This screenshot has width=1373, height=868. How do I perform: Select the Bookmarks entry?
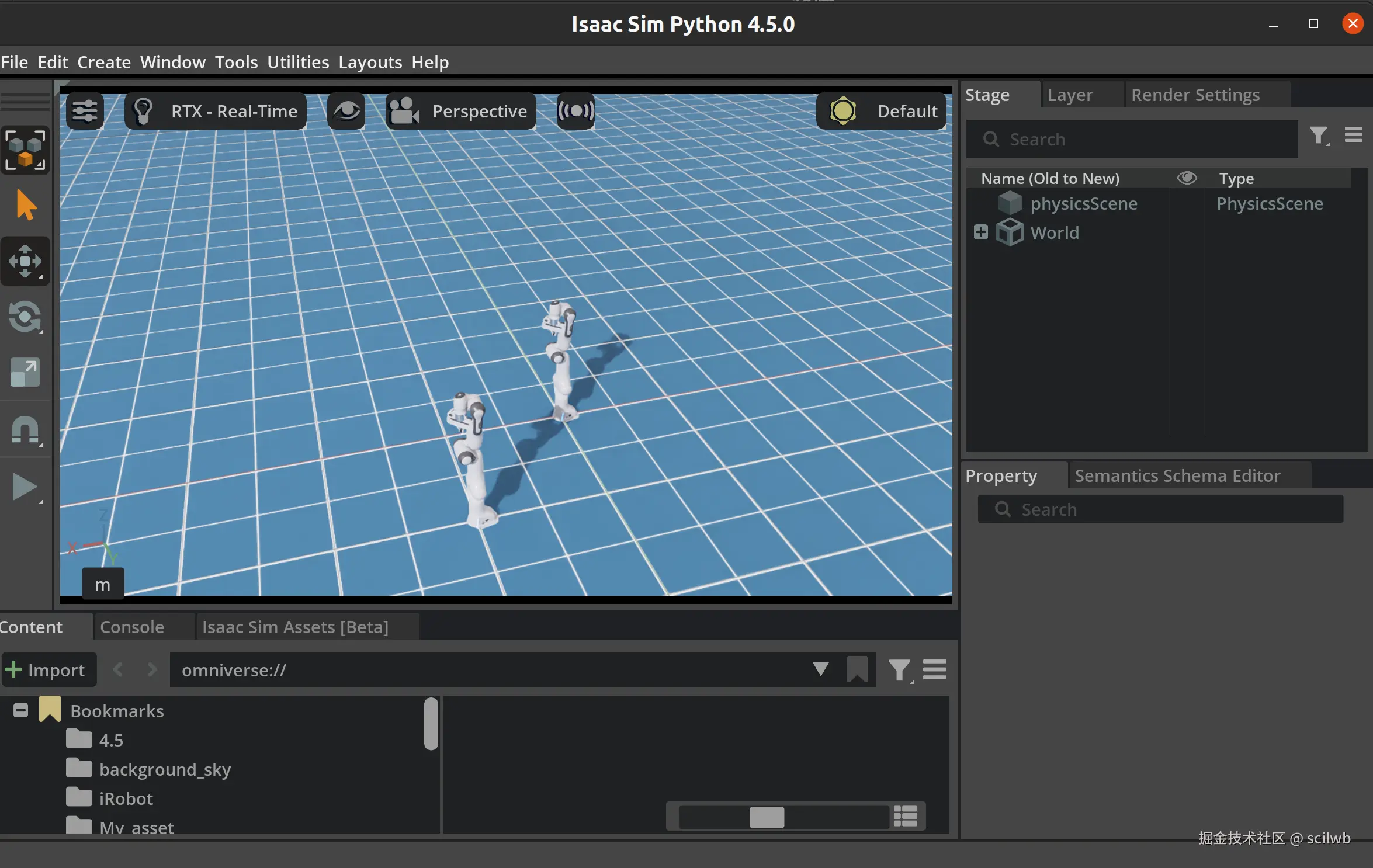pyautogui.click(x=117, y=711)
